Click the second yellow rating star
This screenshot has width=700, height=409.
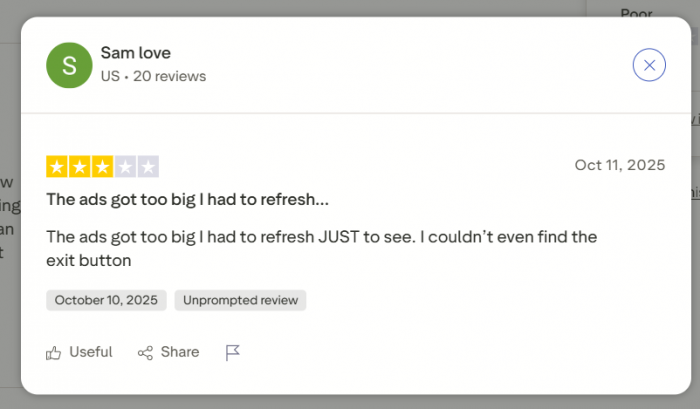click(80, 167)
